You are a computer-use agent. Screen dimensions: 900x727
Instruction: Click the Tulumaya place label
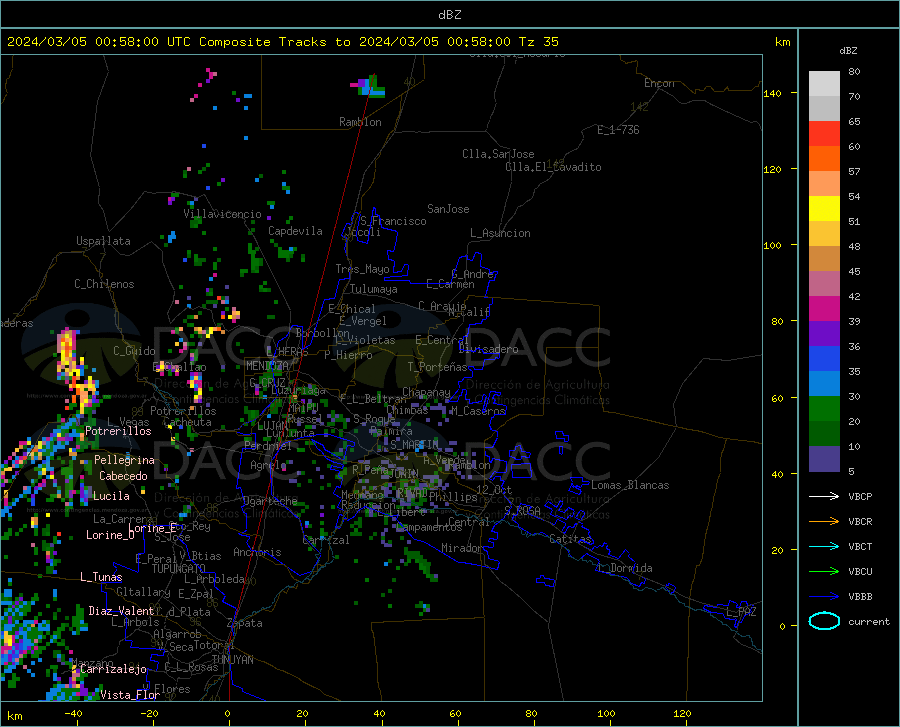(x=374, y=289)
